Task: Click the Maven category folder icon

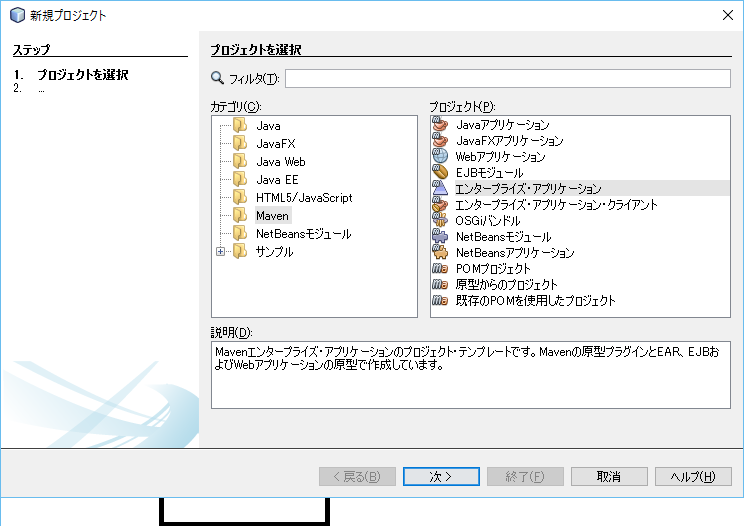Action: point(240,215)
